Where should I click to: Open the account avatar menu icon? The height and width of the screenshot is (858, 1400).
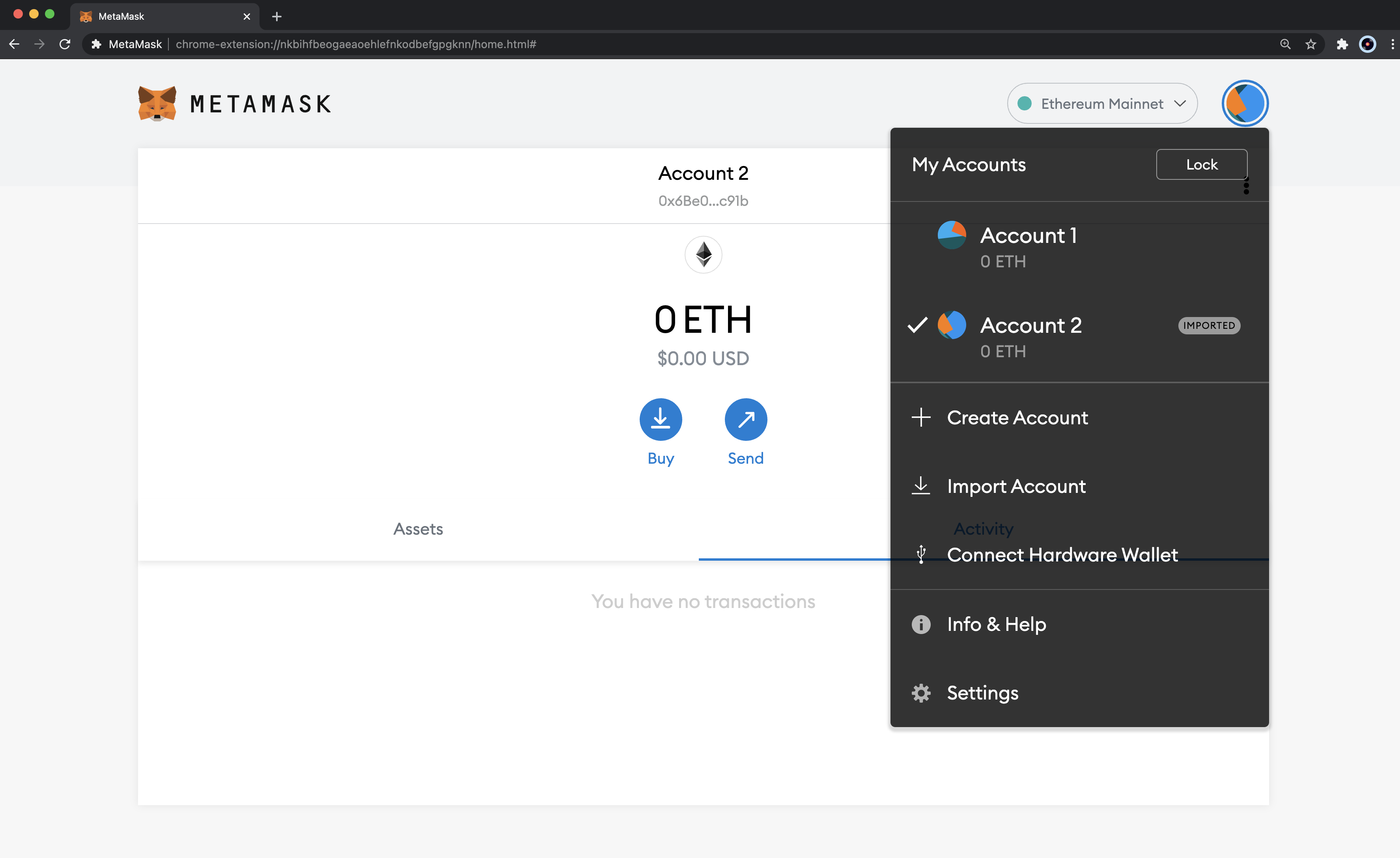(1244, 103)
